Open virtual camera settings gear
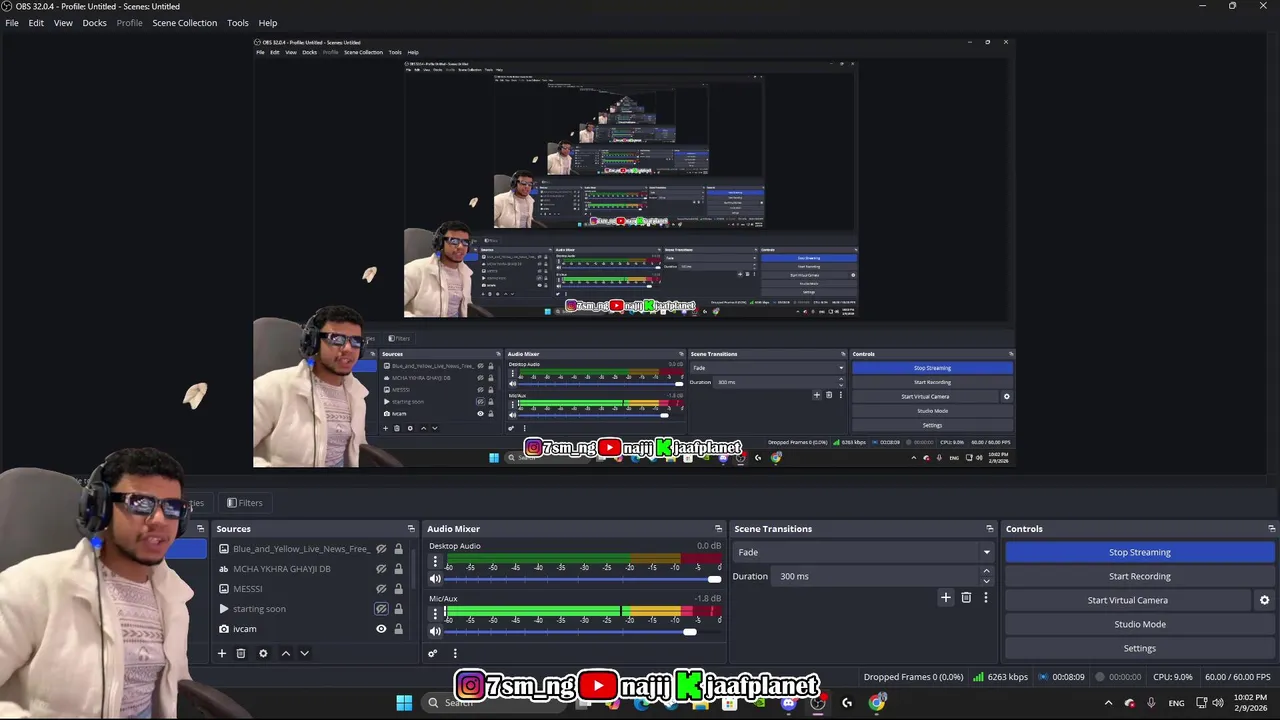The height and width of the screenshot is (720, 1280). click(1264, 600)
